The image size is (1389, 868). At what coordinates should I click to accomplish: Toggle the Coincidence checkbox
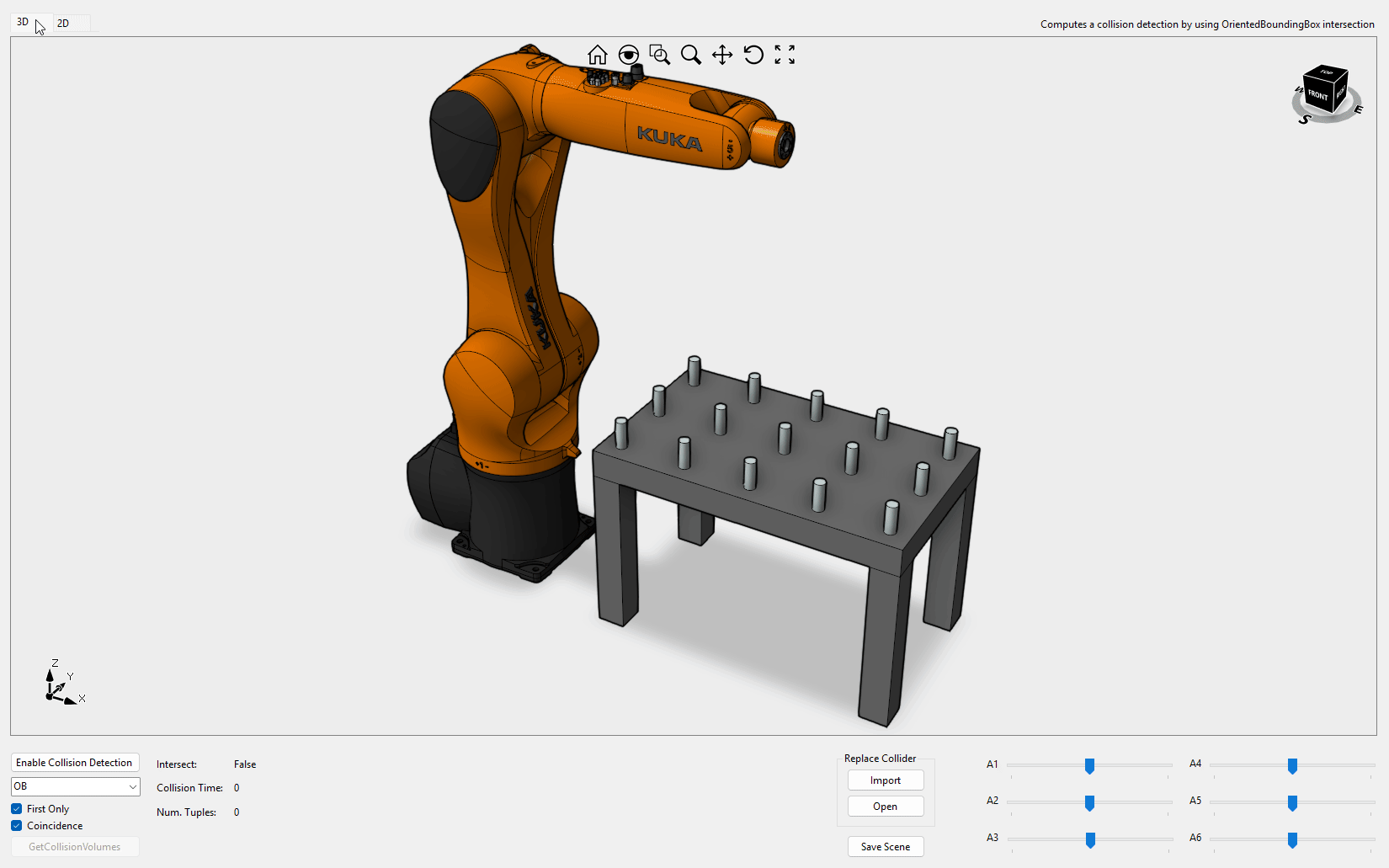coord(17,826)
